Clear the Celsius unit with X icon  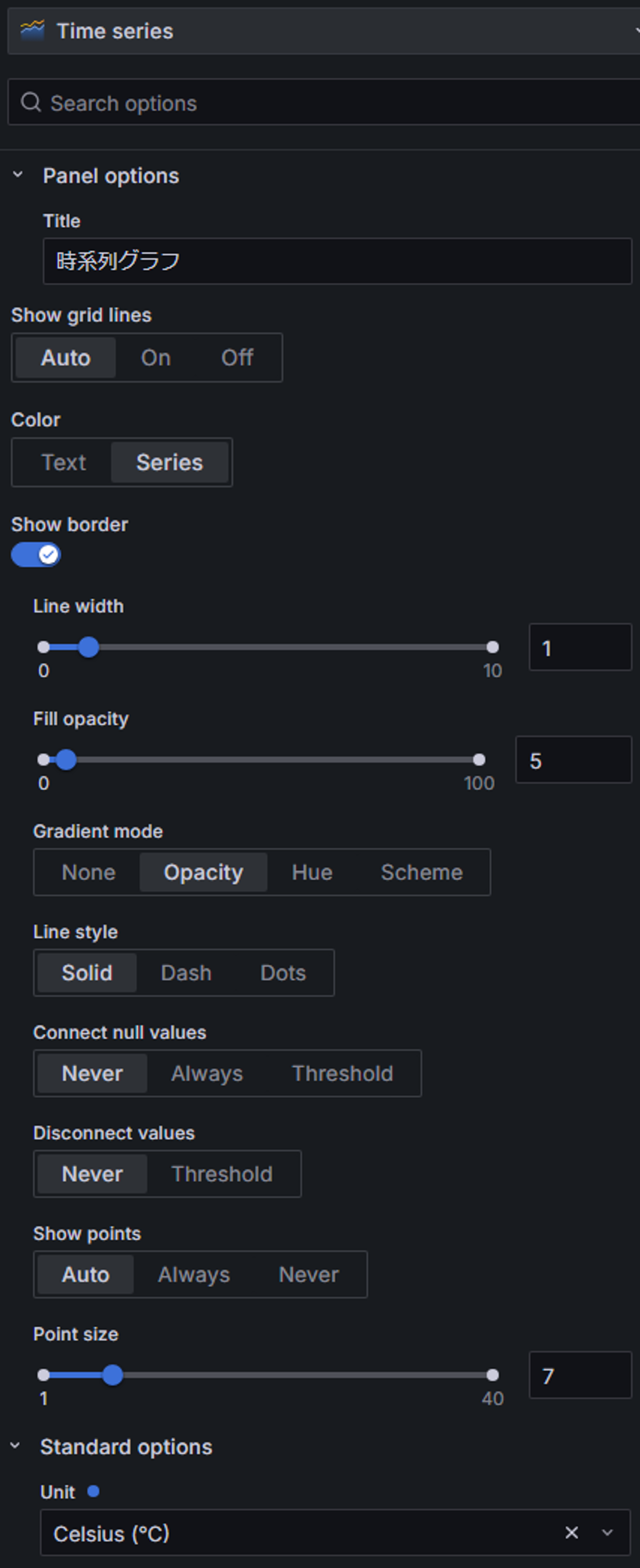(x=571, y=1532)
